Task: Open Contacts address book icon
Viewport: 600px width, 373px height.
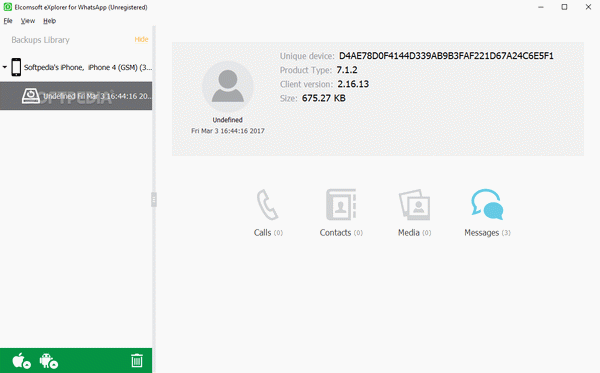Action: pyautogui.click(x=341, y=204)
